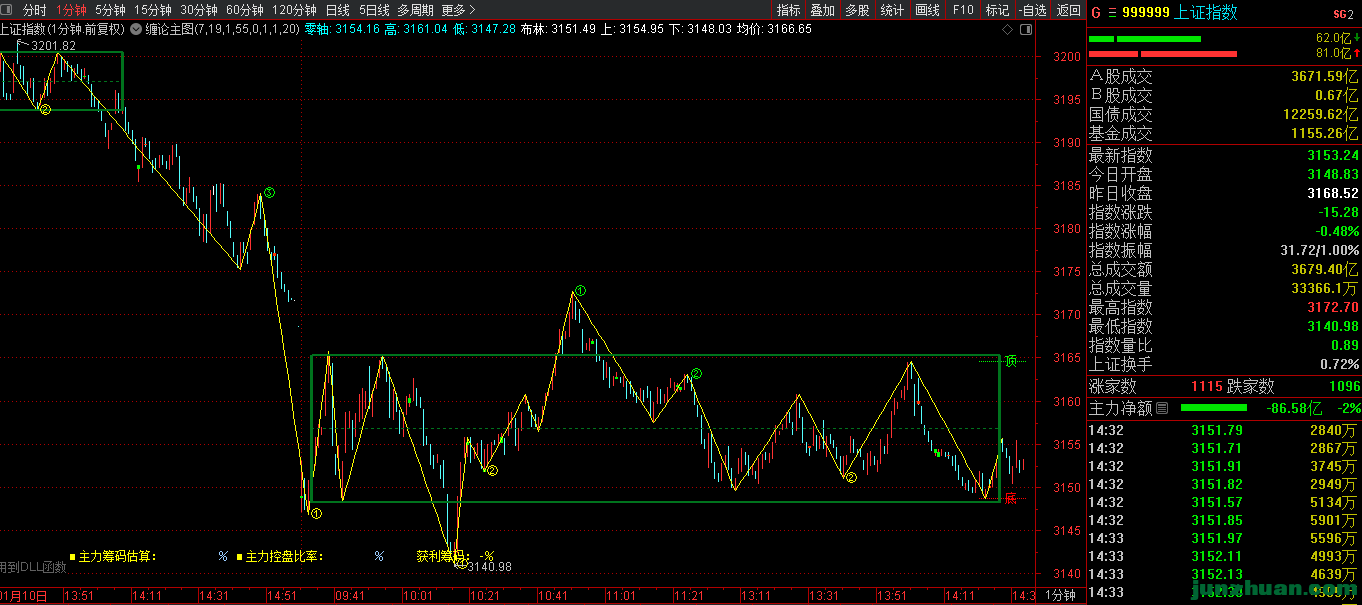Viewport: 1362px width, 605px height.
Task: Click the 主力净额 green bar
Action: 1214,408
